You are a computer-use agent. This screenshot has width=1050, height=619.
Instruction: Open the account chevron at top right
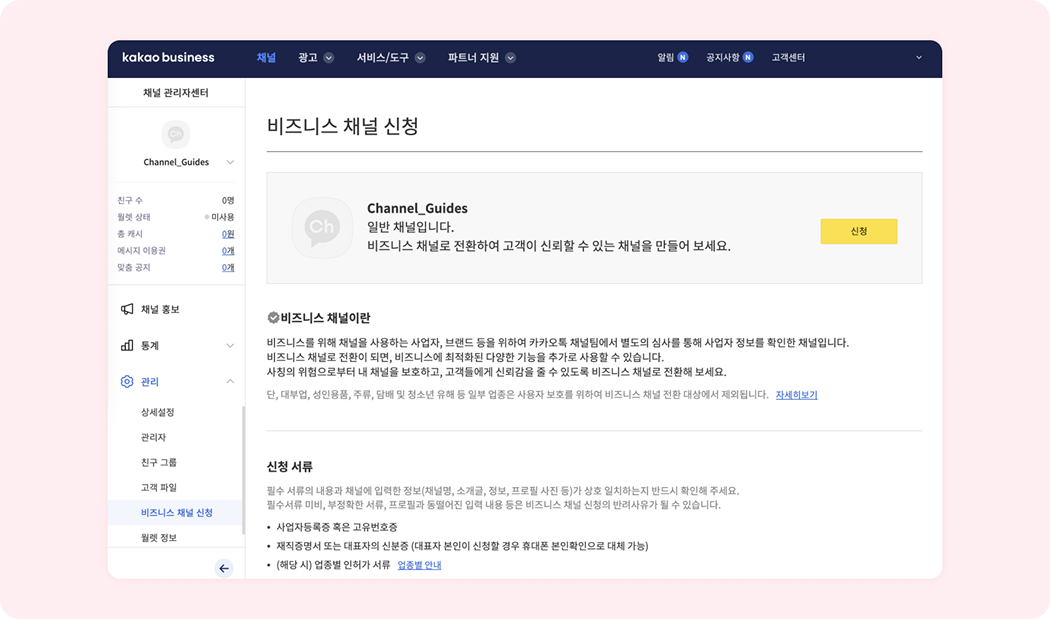coord(919,58)
